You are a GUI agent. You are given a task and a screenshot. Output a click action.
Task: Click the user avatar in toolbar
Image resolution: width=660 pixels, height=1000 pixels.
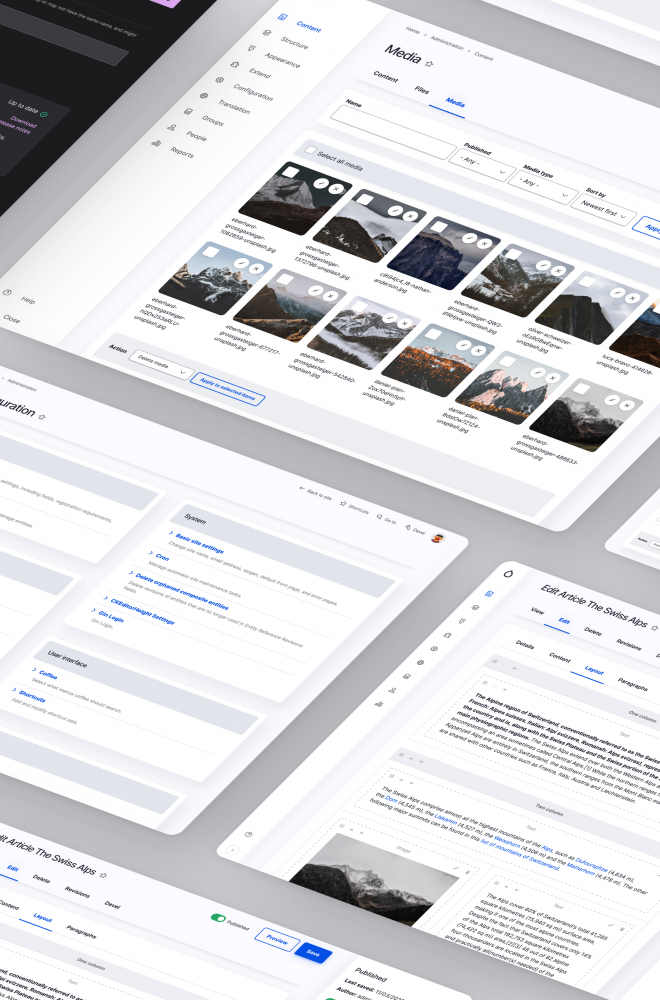tap(436, 538)
